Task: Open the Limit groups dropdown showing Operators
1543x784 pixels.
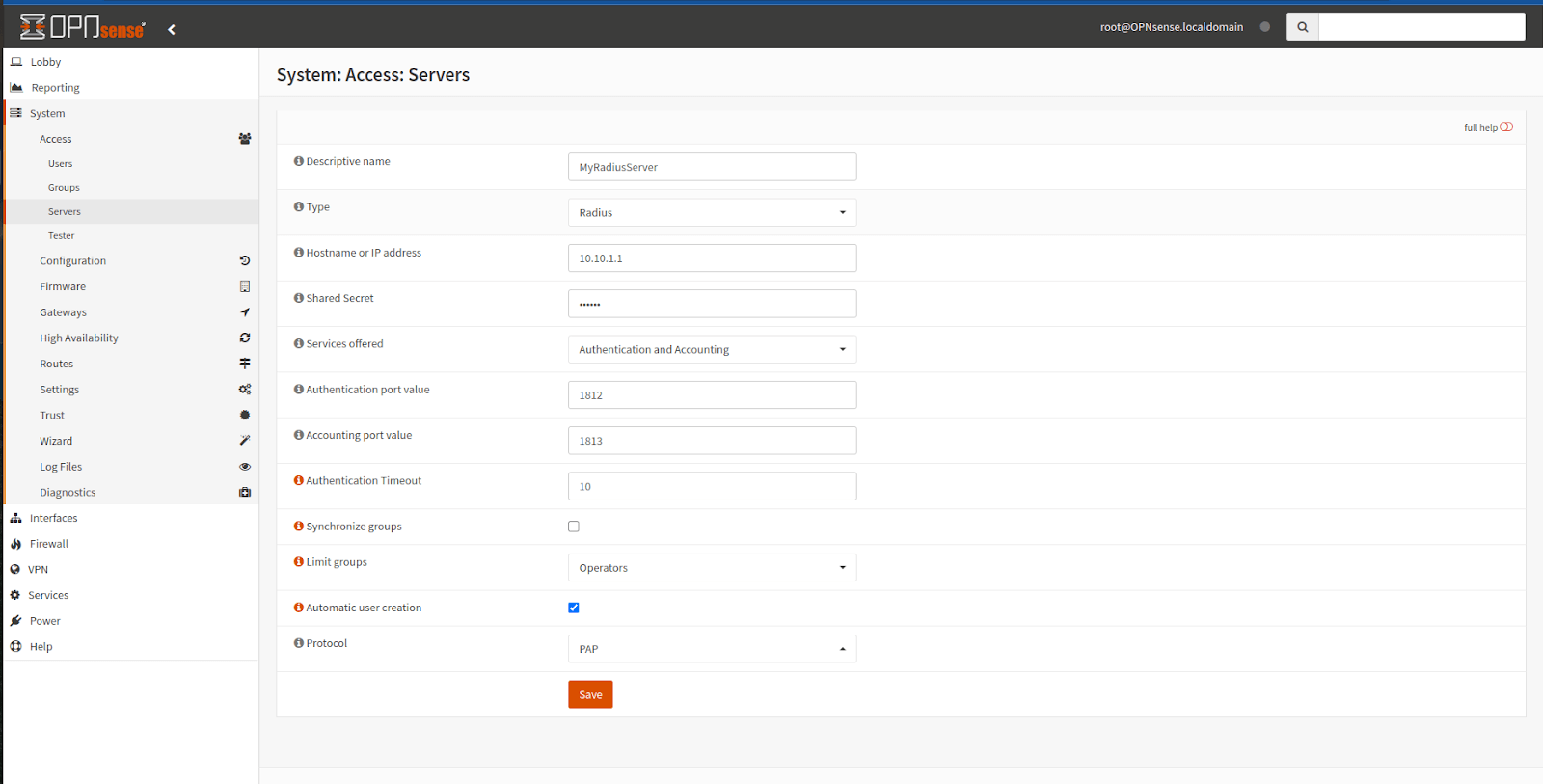Action: pos(712,568)
